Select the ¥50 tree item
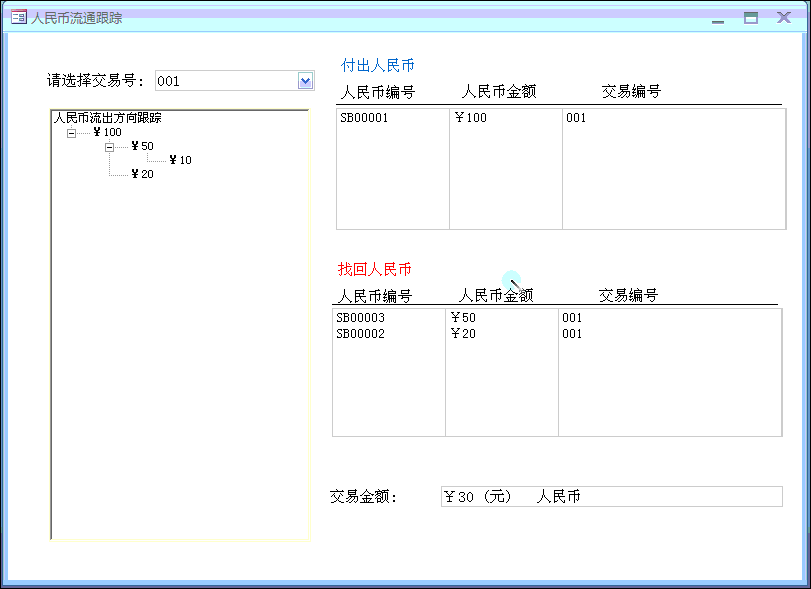The image size is (811, 589). (x=142, y=146)
